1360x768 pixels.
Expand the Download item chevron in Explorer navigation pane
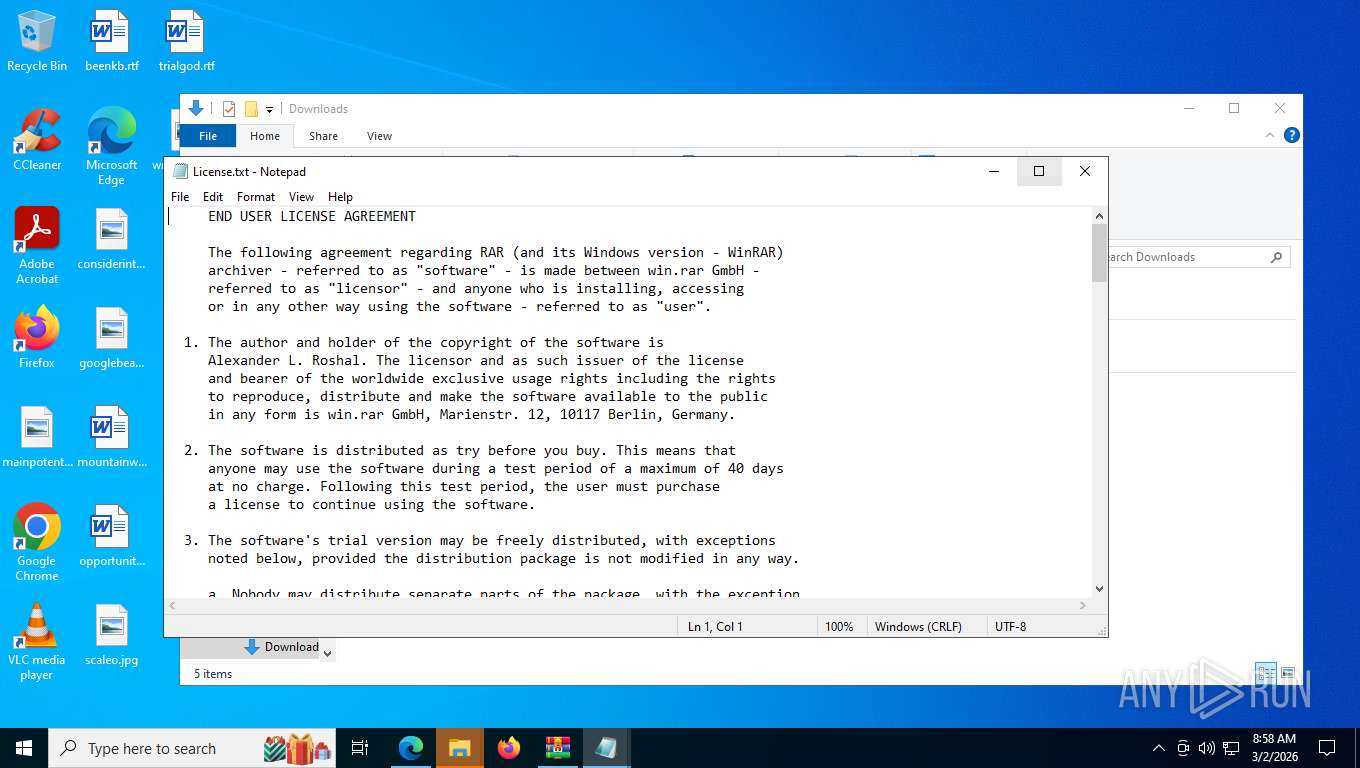(x=327, y=653)
